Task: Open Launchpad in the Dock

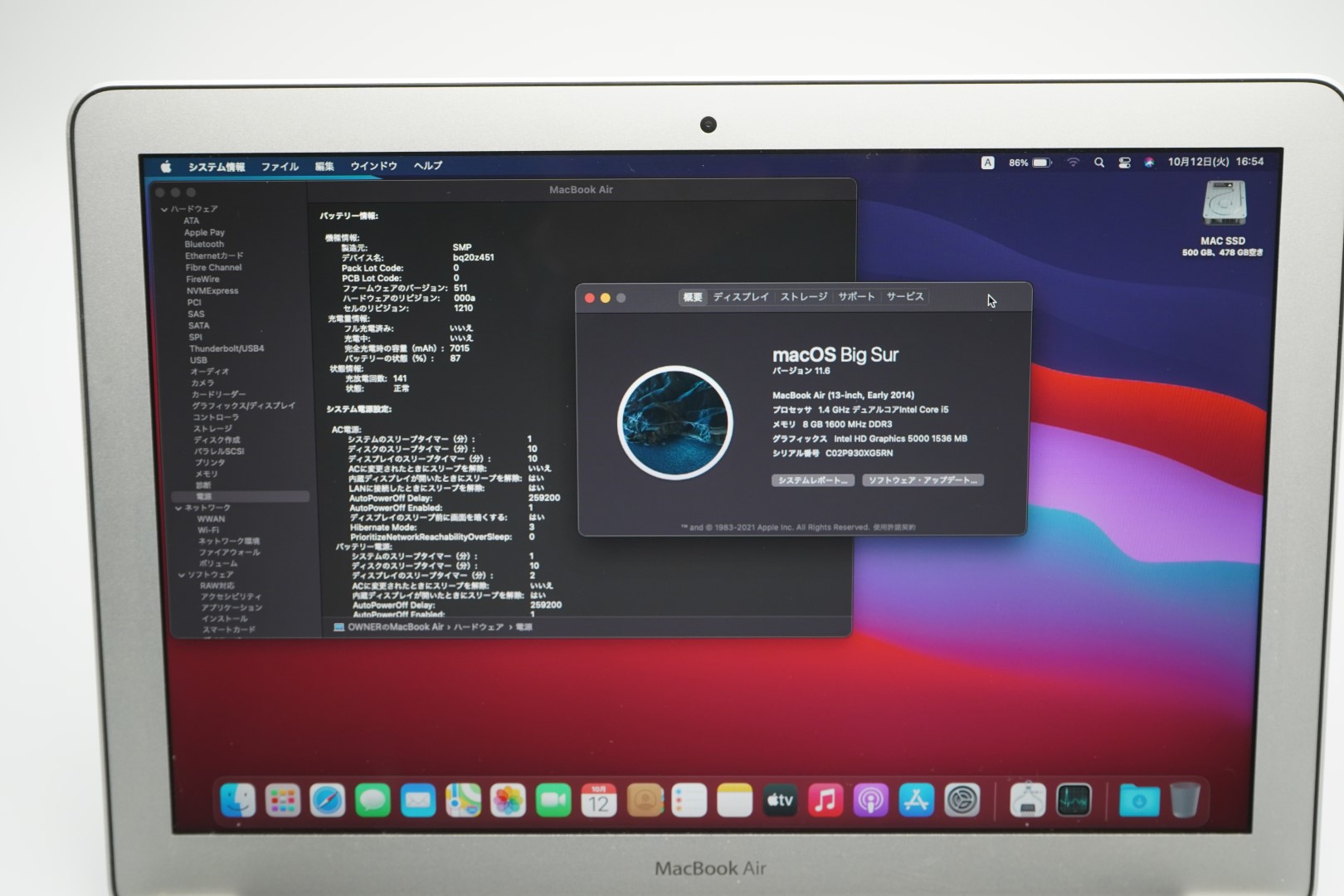Action: point(283,801)
